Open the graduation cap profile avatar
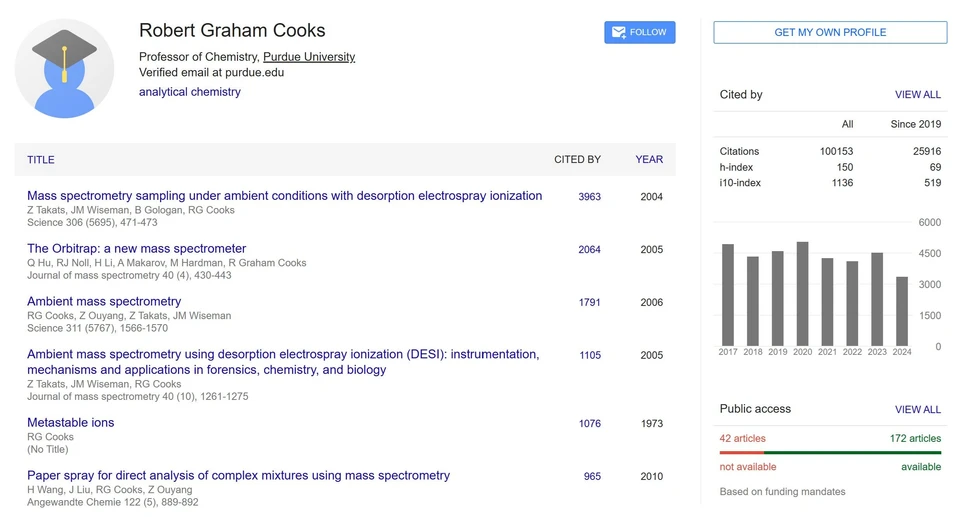The width and height of the screenshot is (968, 517). [x=64, y=69]
